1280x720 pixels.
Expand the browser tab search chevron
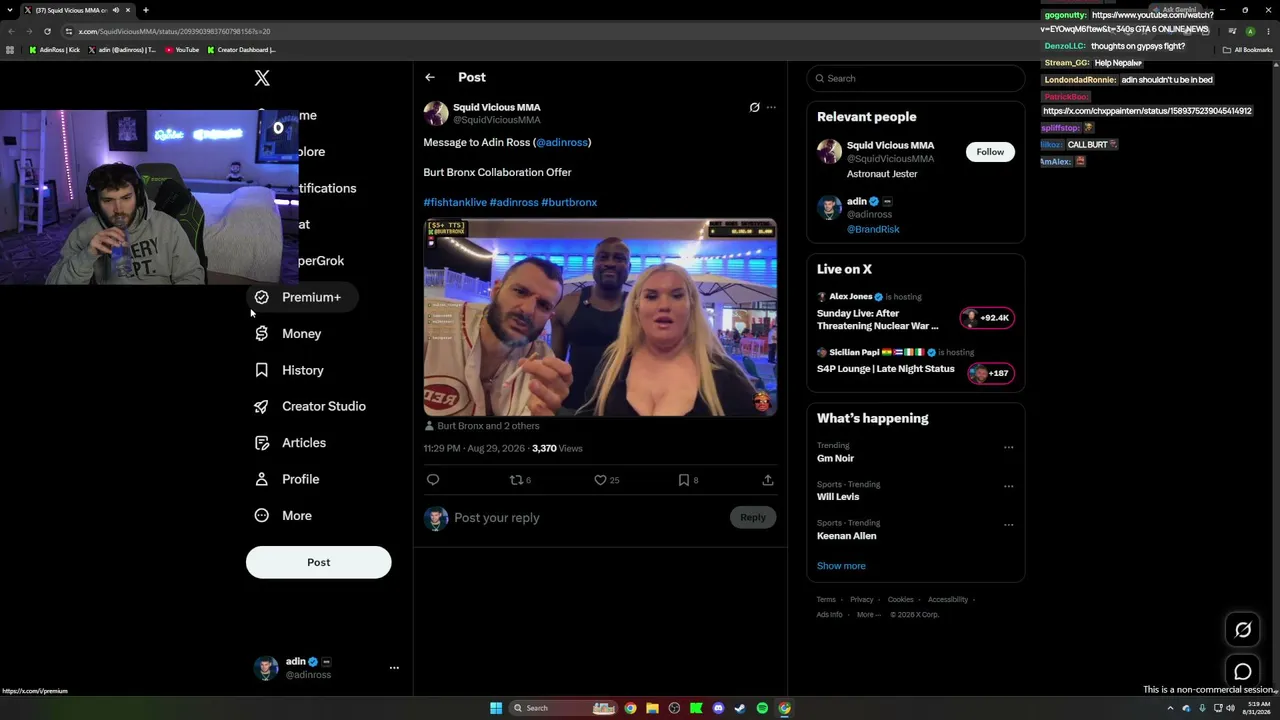(x=10, y=10)
